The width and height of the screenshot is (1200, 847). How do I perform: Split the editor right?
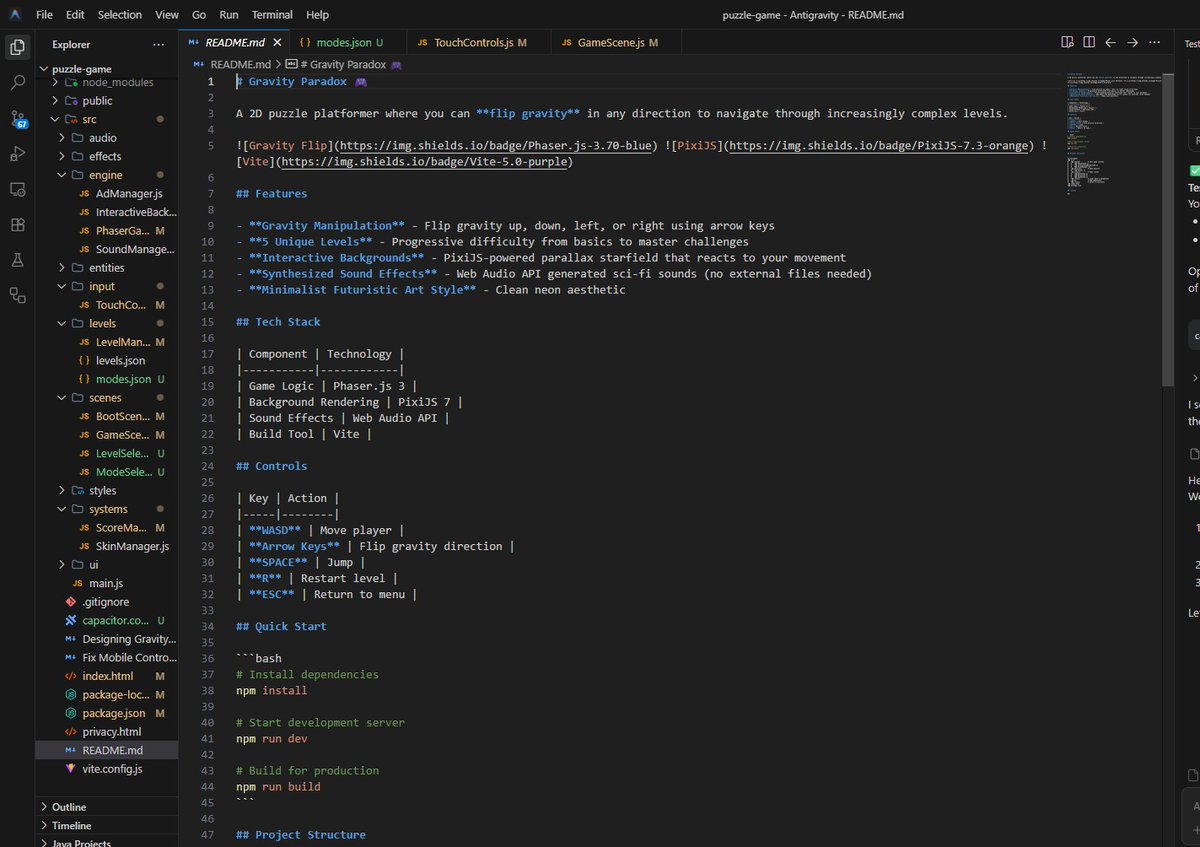coord(1089,43)
